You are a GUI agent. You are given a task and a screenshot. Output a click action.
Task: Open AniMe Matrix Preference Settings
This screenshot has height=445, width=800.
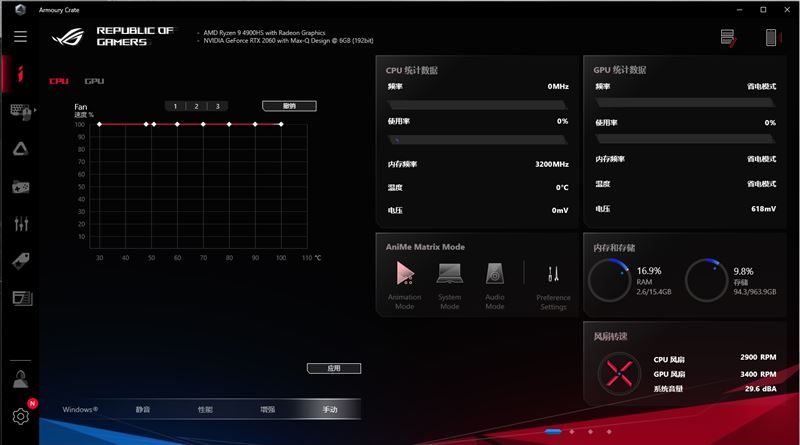pos(553,274)
